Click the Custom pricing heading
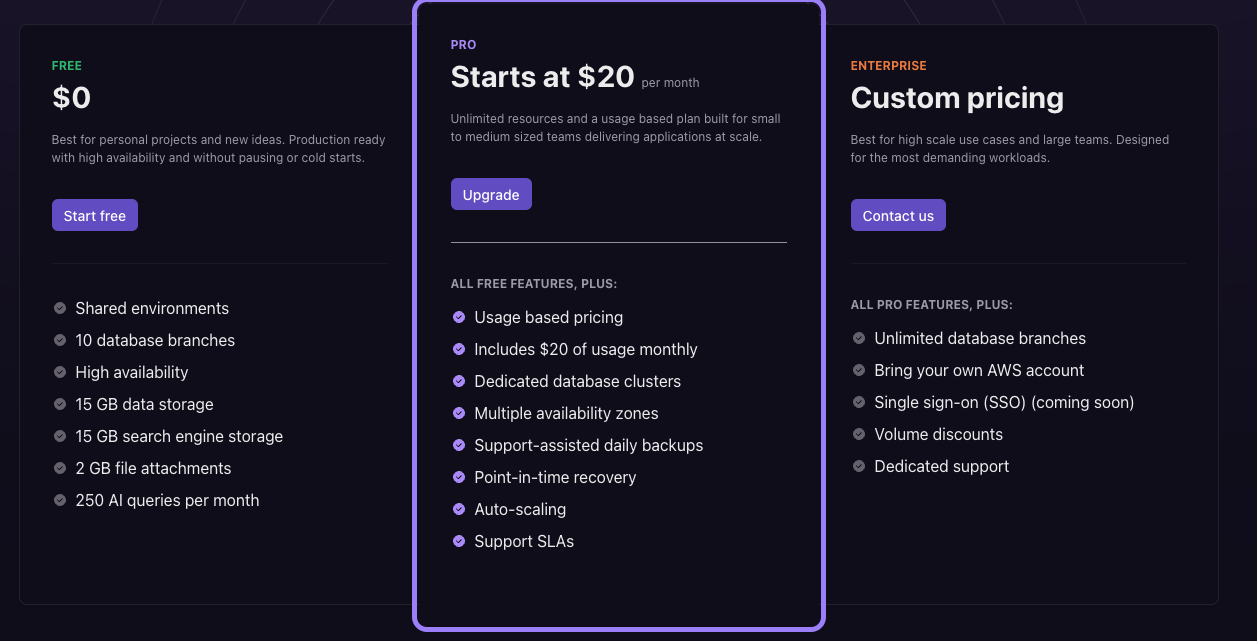1257x641 pixels. (957, 98)
